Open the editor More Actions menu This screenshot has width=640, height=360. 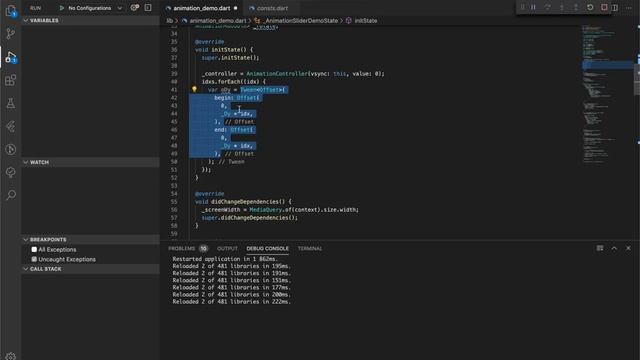pyautogui.click(x=629, y=8)
